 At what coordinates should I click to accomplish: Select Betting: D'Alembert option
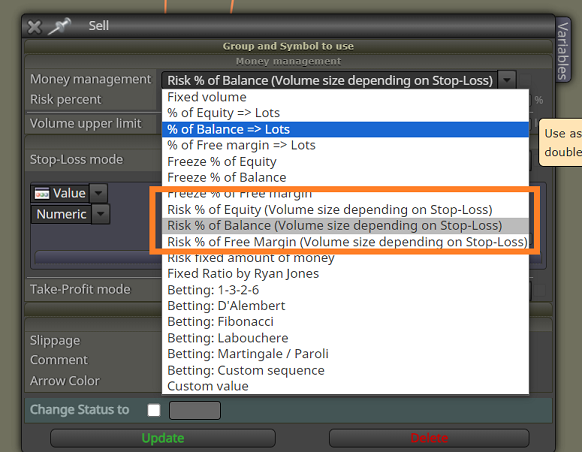pyautogui.click(x=345, y=306)
